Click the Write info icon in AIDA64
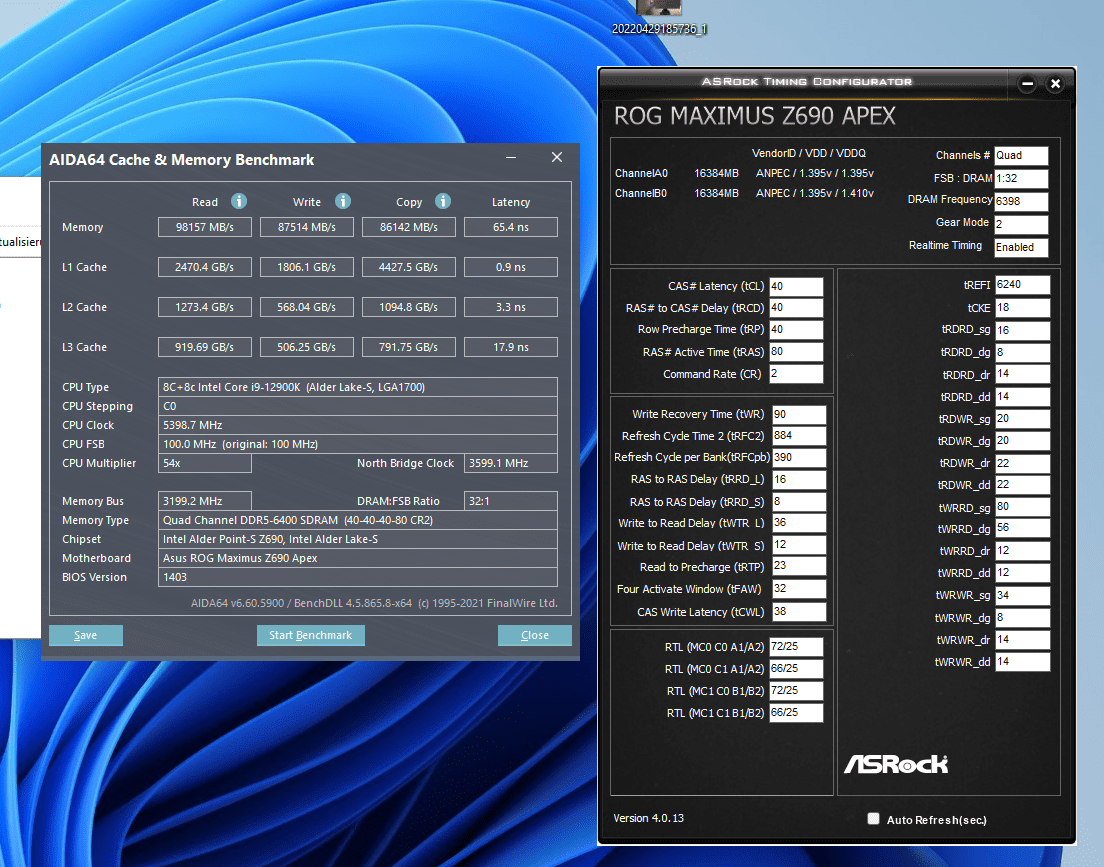 pos(343,201)
